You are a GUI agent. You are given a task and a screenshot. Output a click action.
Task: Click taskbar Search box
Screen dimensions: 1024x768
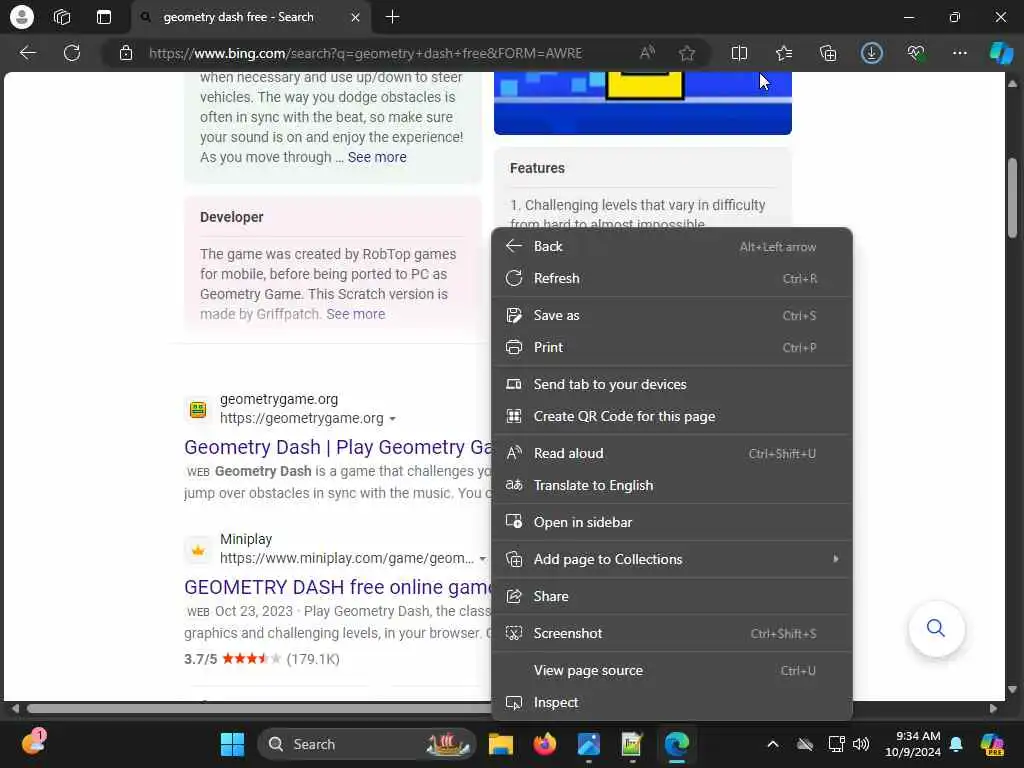(367, 744)
